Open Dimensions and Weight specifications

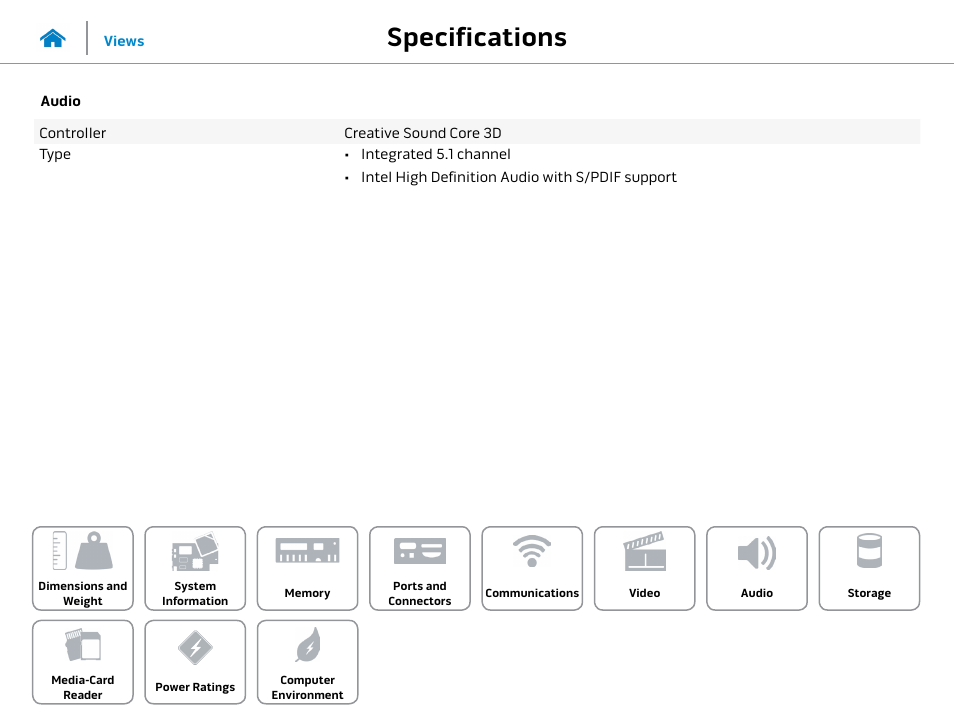[83, 568]
